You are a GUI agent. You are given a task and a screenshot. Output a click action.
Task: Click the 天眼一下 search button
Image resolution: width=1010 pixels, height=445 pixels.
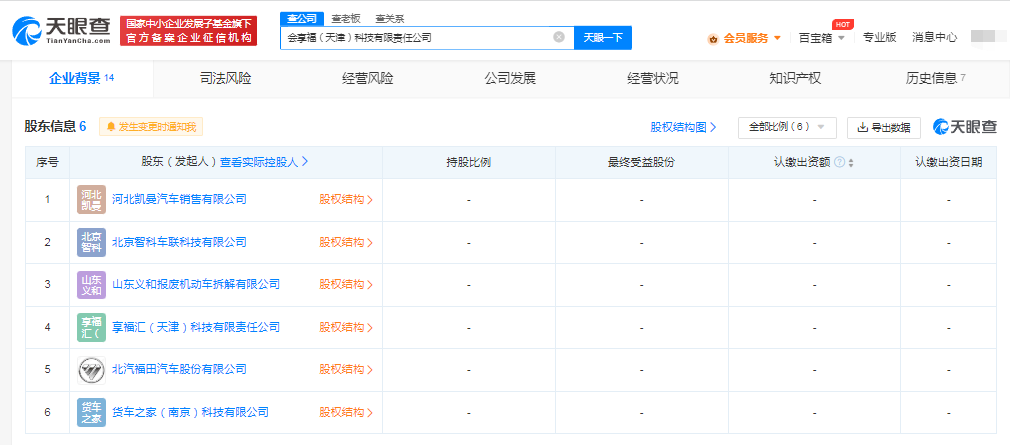[603, 37]
